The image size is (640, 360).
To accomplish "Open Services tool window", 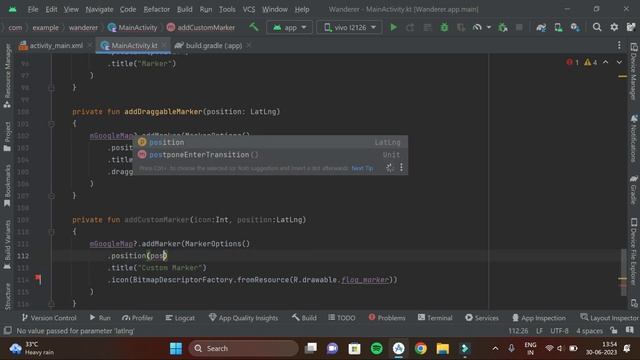I will [x=482, y=318].
